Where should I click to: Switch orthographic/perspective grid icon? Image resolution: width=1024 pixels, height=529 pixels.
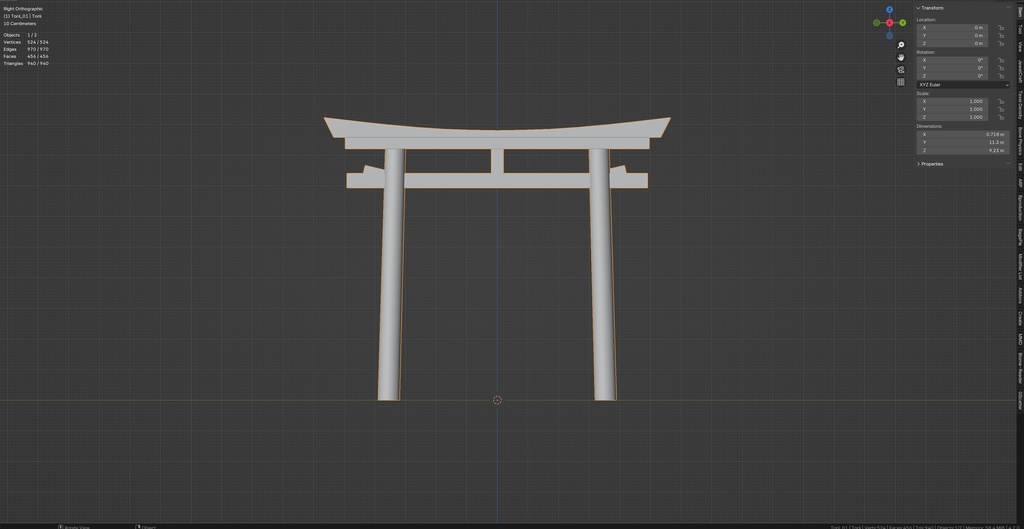coord(901,82)
